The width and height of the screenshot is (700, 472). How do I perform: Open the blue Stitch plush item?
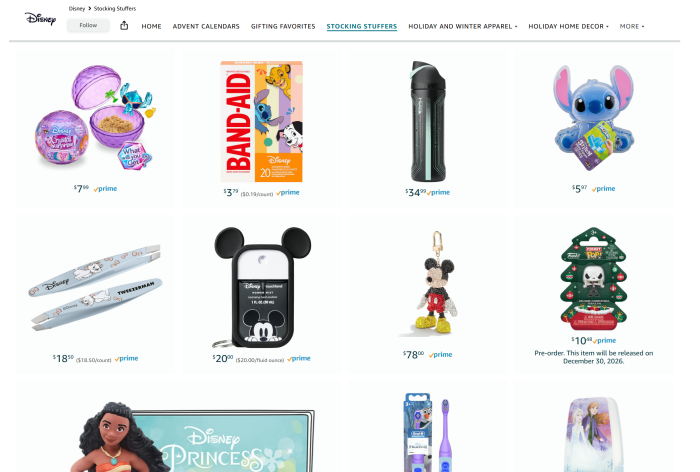click(594, 117)
